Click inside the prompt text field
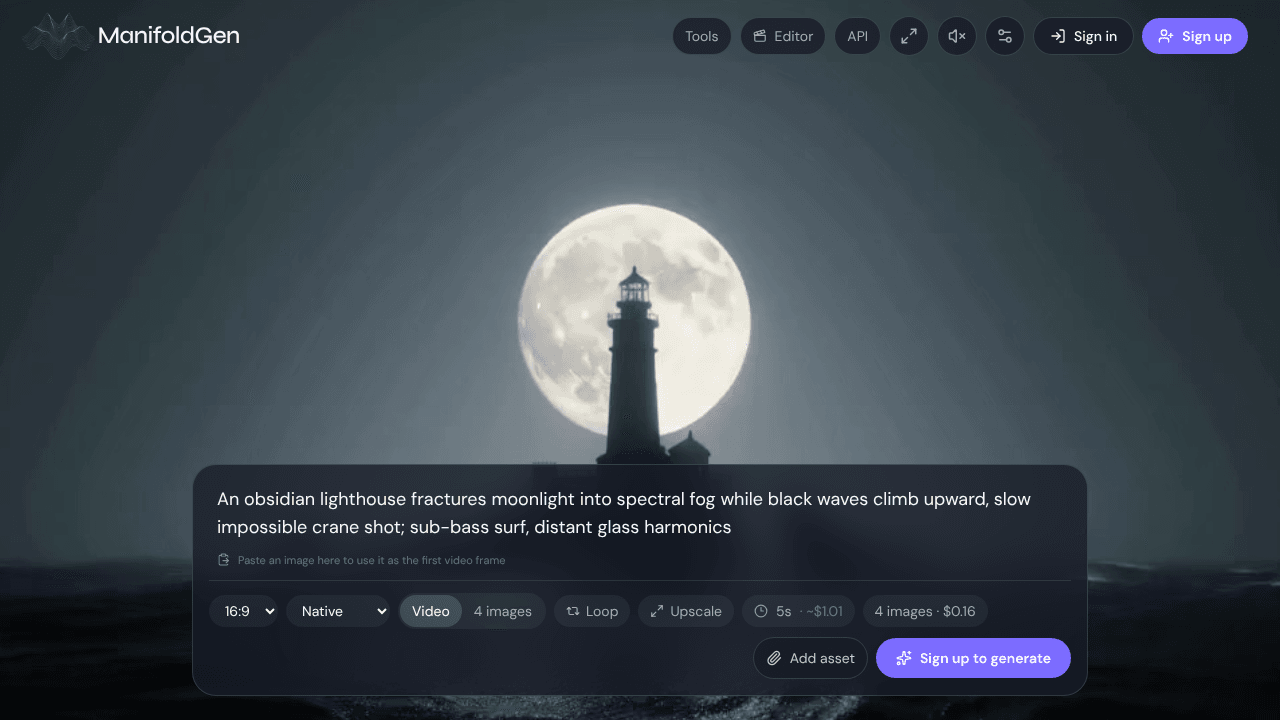Screen dimensions: 1280x720 click(640, 512)
